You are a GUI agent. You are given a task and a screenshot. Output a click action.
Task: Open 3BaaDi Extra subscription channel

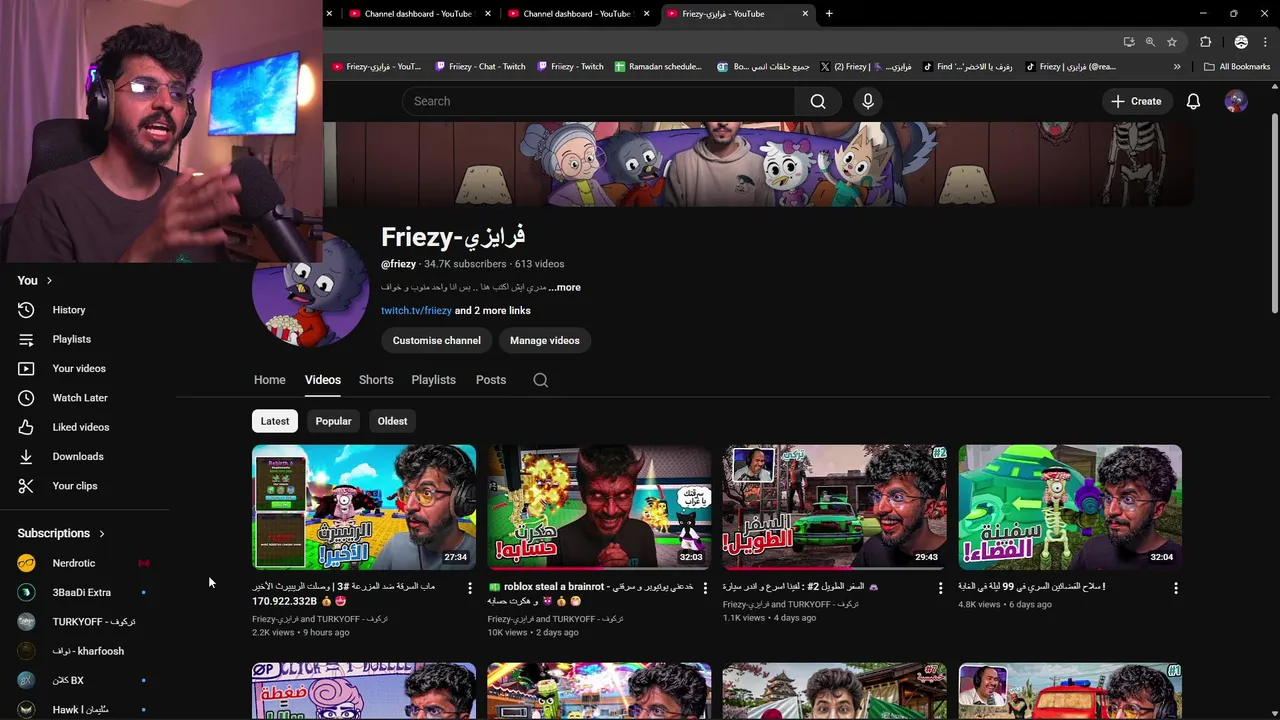point(84,592)
